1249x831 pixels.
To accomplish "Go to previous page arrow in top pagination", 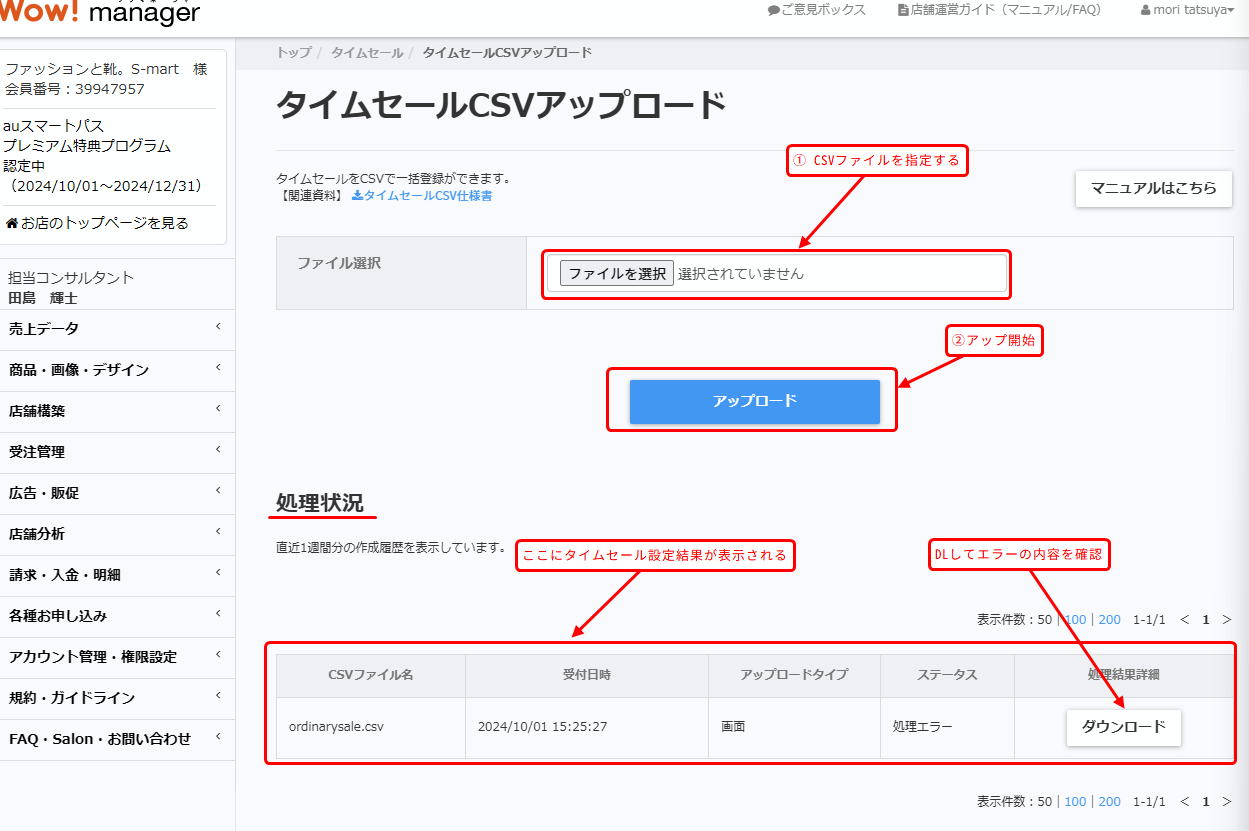I will pyautogui.click(x=1185, y=620).
